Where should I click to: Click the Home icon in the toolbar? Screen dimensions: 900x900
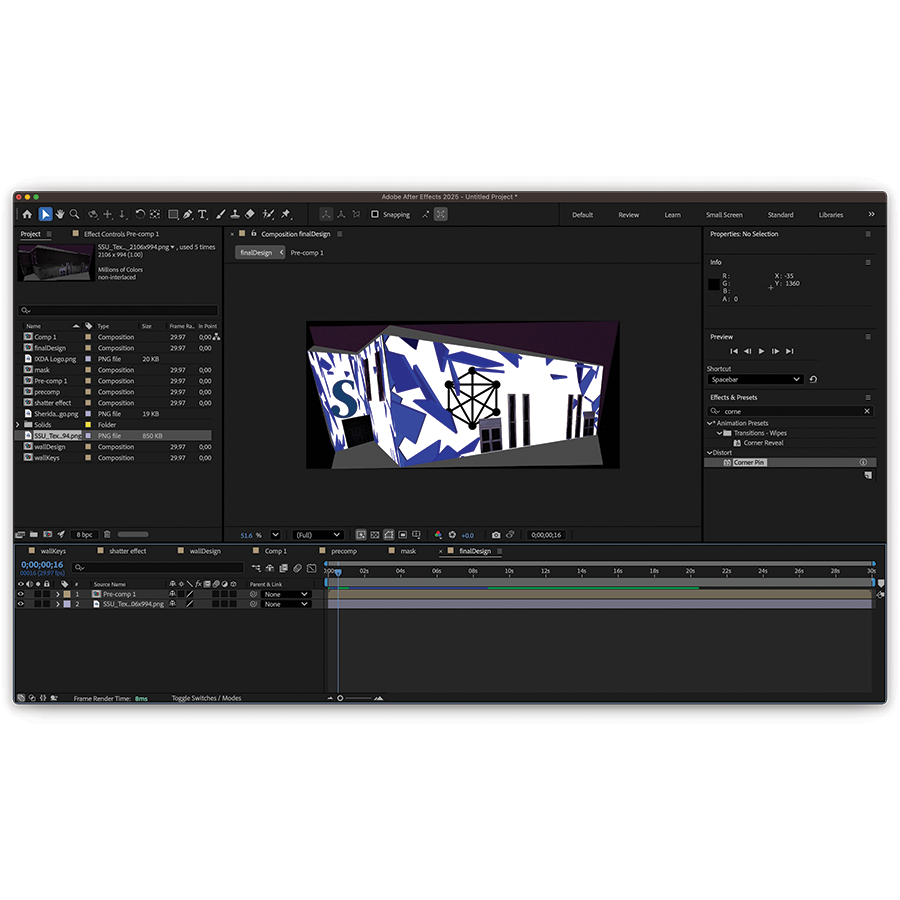[x=27, y=213]
